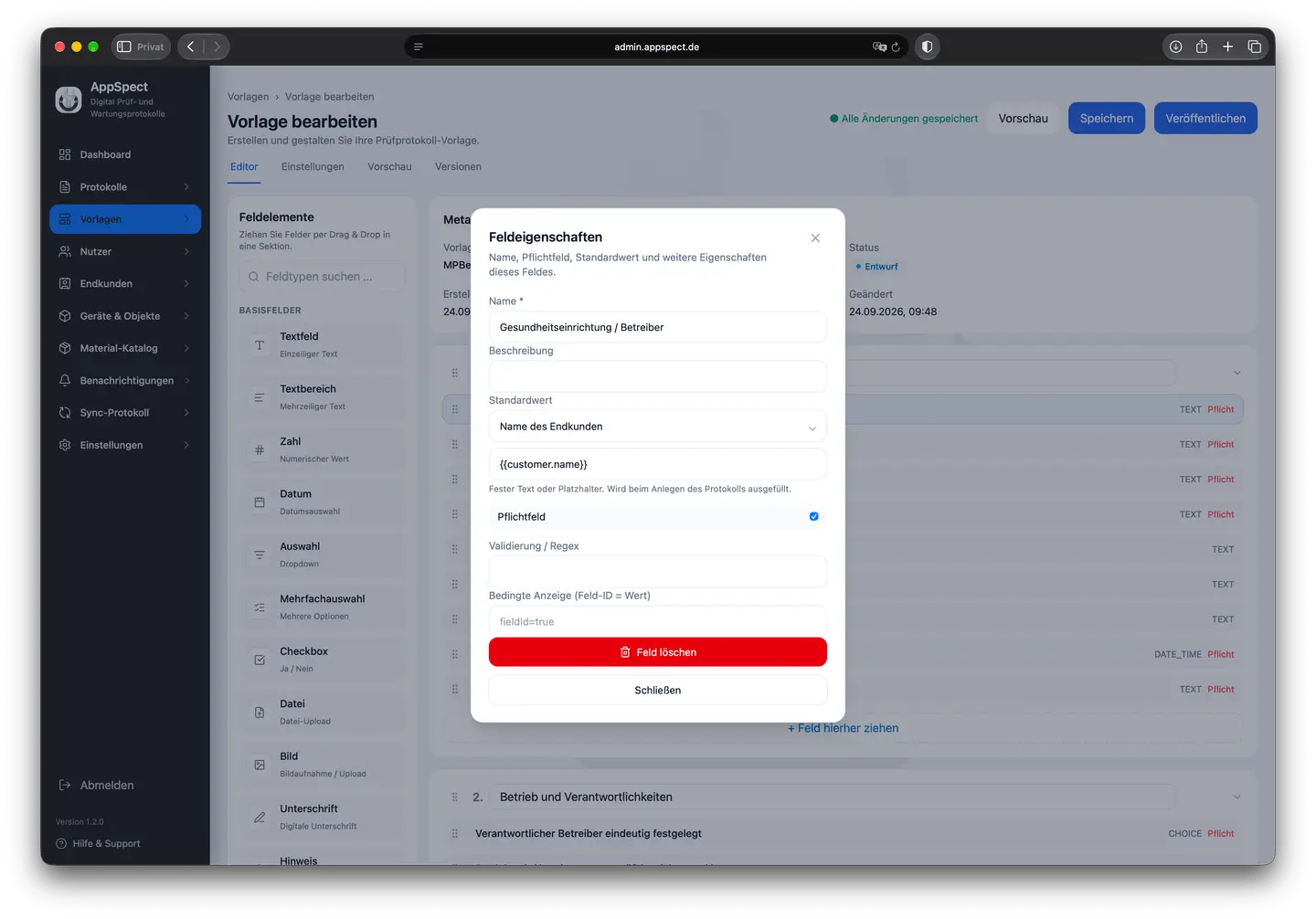Click the Safari share icon
The image size is (1316, 919).
point(1202,47)
